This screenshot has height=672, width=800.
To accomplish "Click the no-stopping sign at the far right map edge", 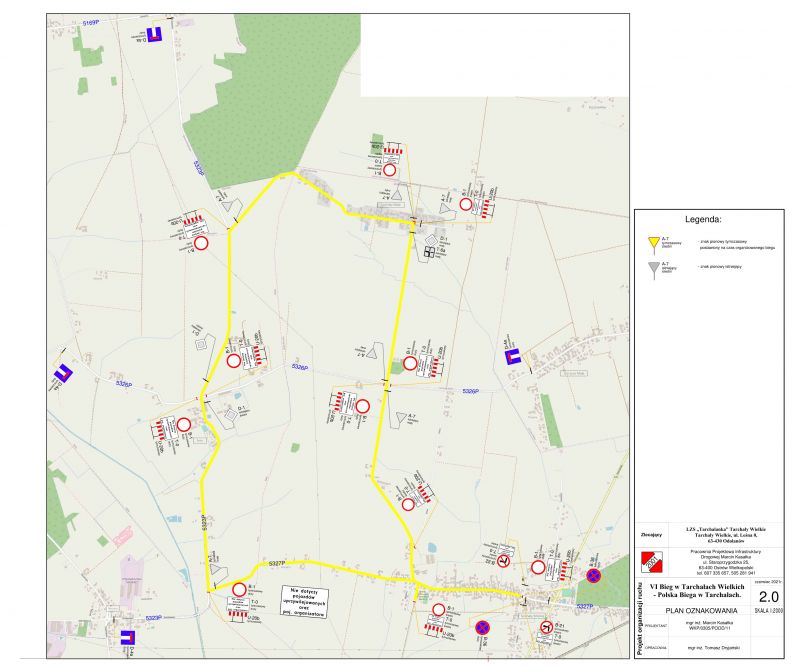I will [594, 576].
